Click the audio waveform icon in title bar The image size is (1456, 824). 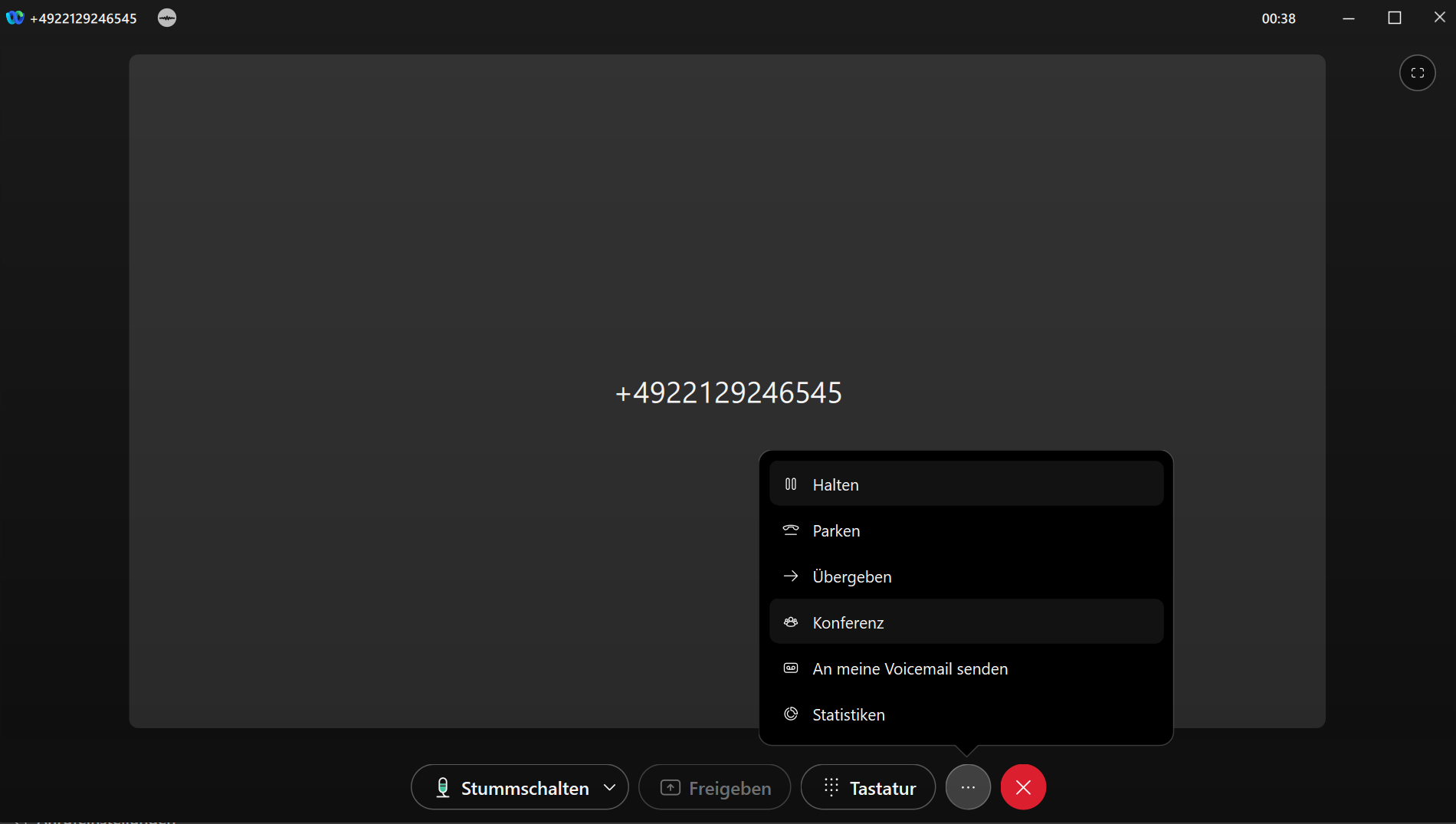pyautogui.click(x=167, y=18)
